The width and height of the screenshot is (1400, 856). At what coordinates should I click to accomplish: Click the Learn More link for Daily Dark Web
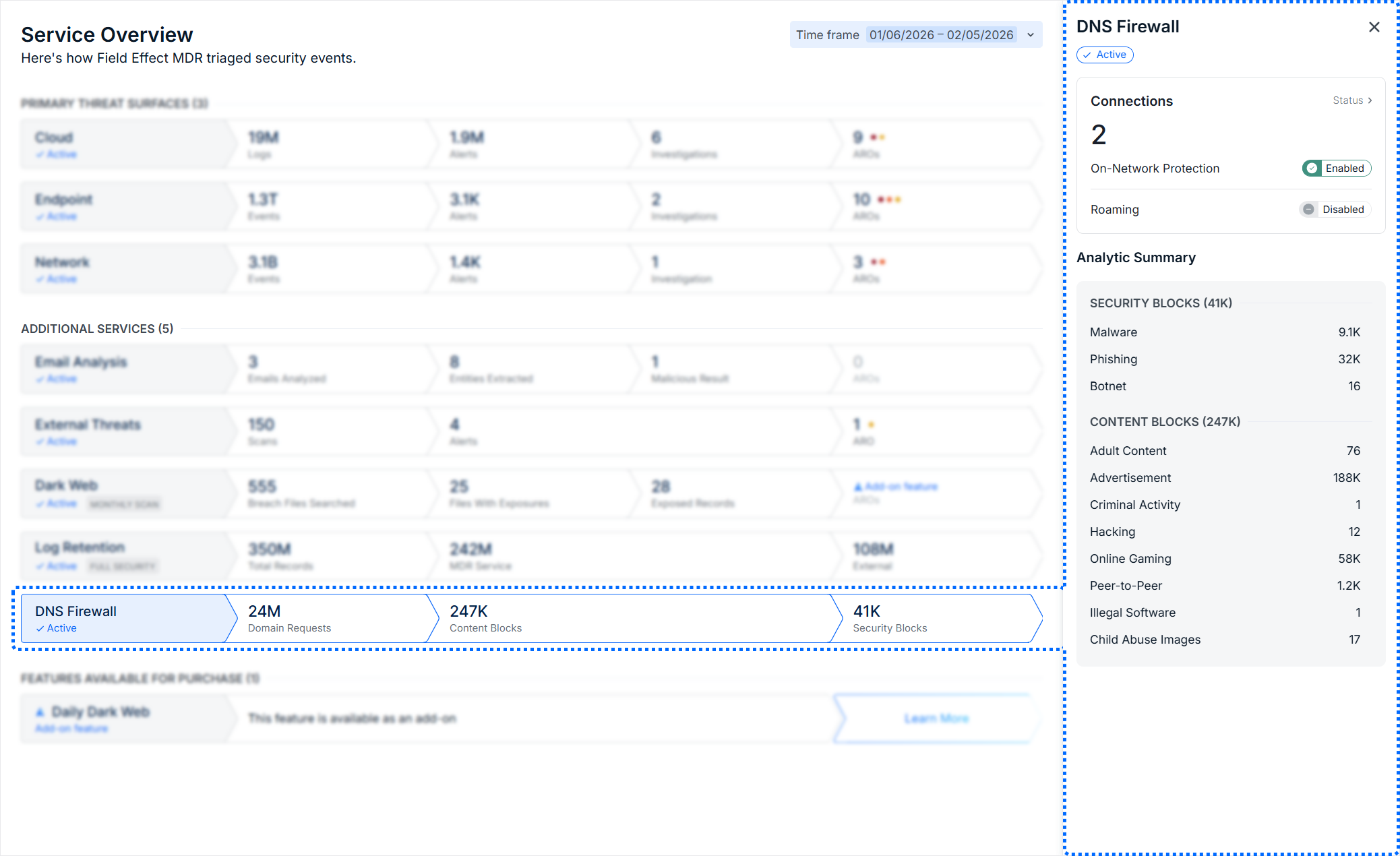(936, 719)
